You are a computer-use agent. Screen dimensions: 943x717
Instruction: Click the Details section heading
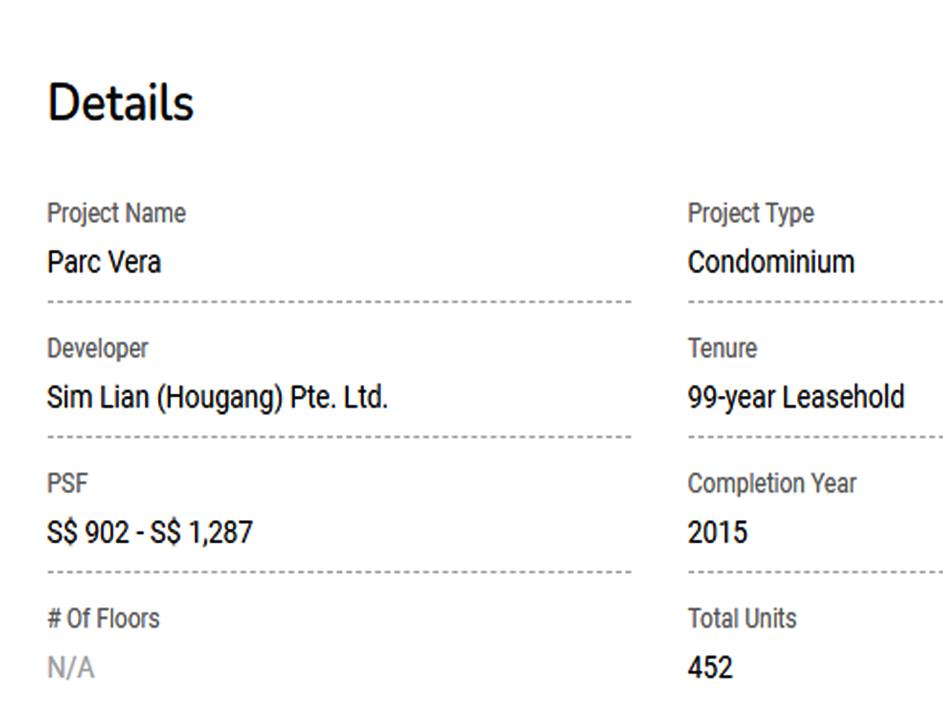120,103
